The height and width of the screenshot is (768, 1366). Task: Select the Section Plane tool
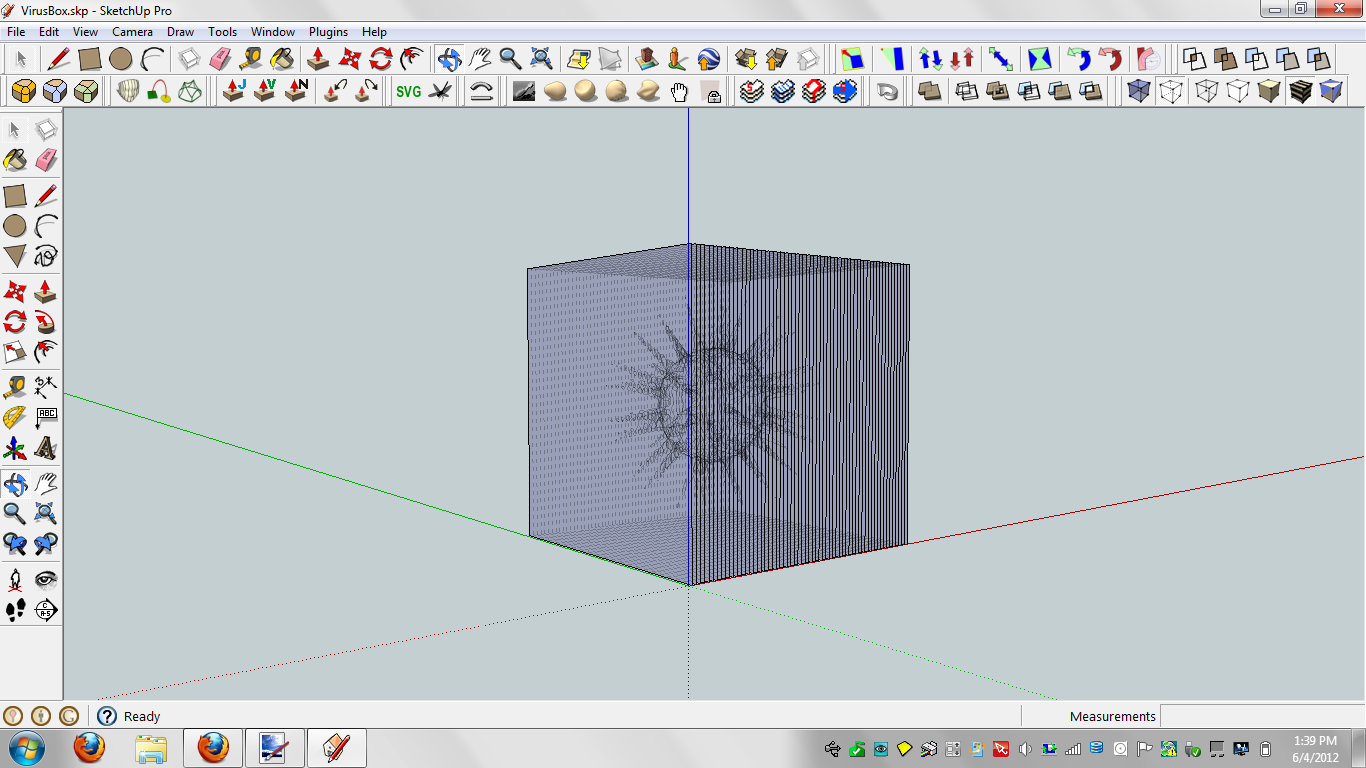46,610
